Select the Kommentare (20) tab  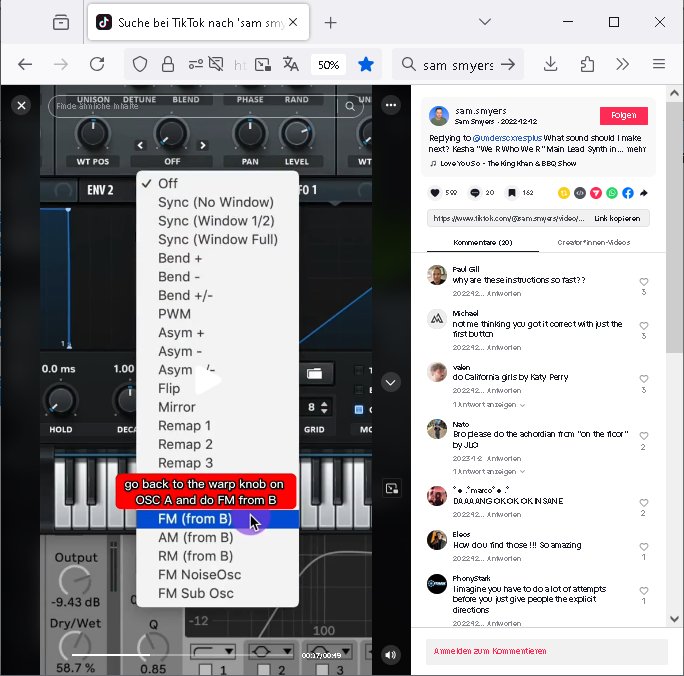click(x=481, y=243)
